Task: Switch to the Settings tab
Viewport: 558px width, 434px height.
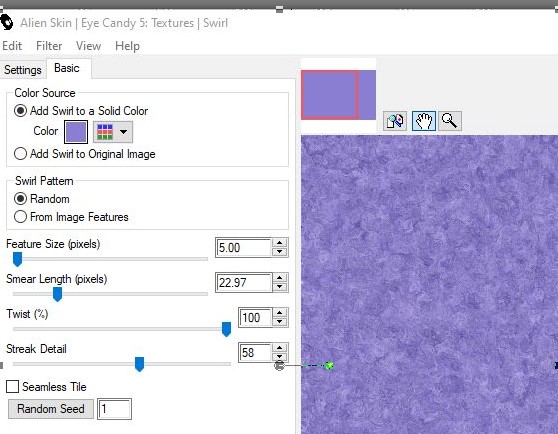Action: pyautogui.click(x=23, y=70)
